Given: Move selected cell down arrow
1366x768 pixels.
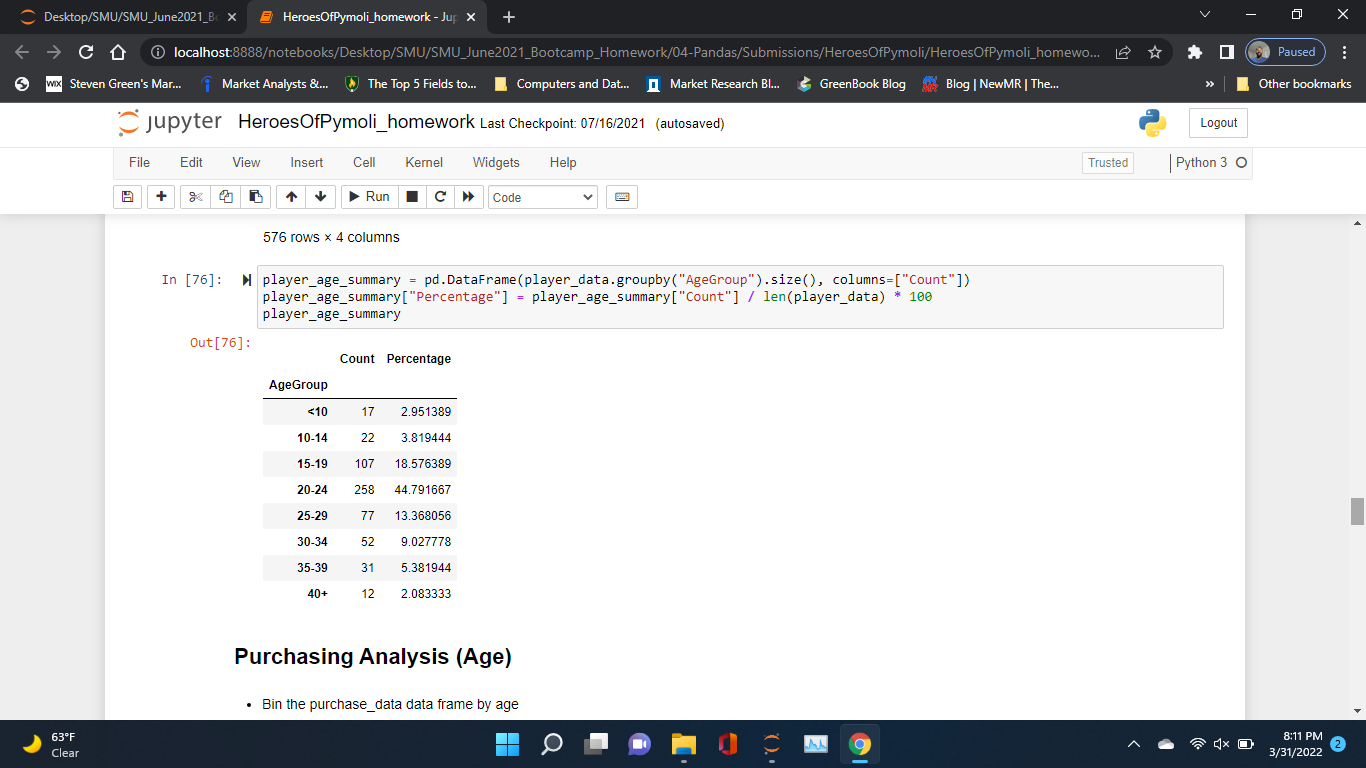Looking at the screenshot, I should (320, 197).
